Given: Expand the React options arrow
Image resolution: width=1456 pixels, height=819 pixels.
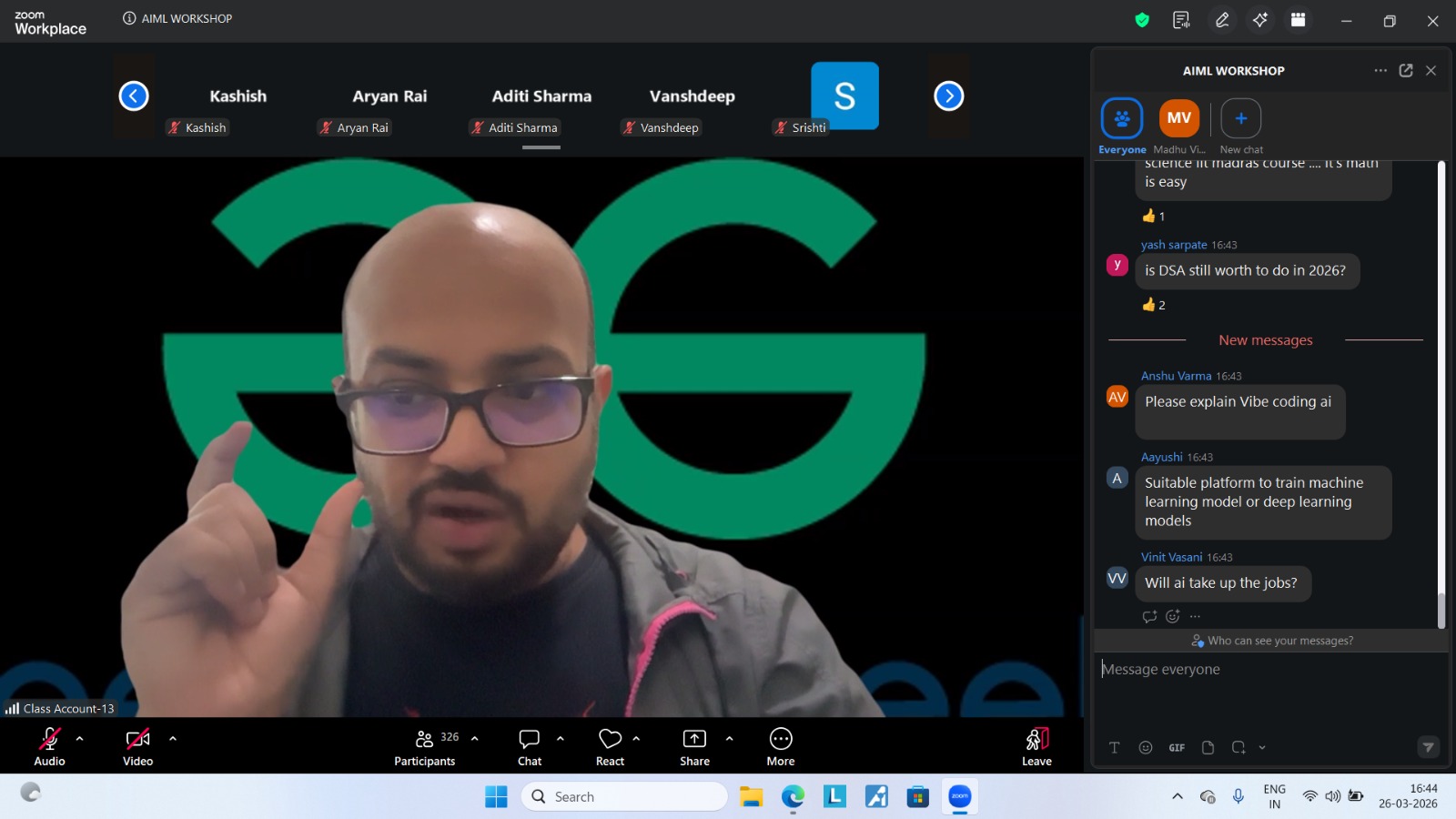Looking at the screenshot, I should 636,739.
